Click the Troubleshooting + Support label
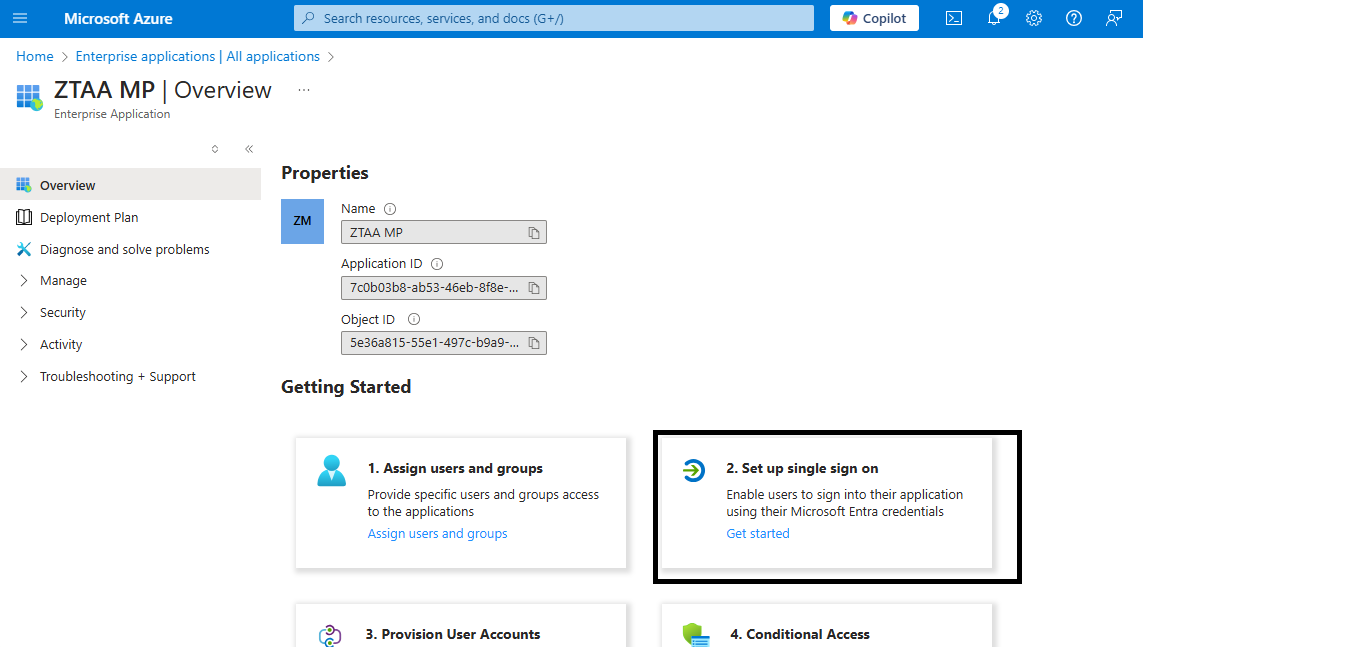 pyautogui.click(x=118, y=377)
